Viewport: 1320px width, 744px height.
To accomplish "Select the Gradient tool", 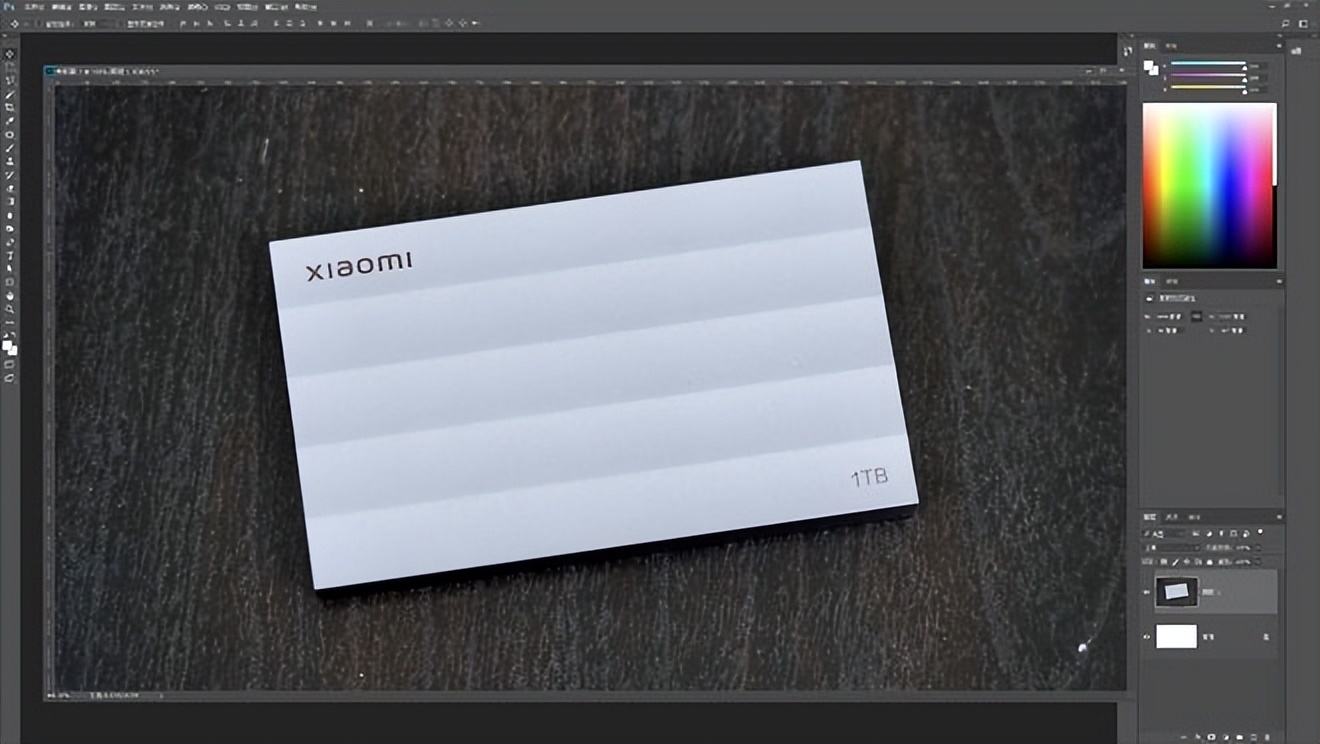I will [x=10, y=201].
